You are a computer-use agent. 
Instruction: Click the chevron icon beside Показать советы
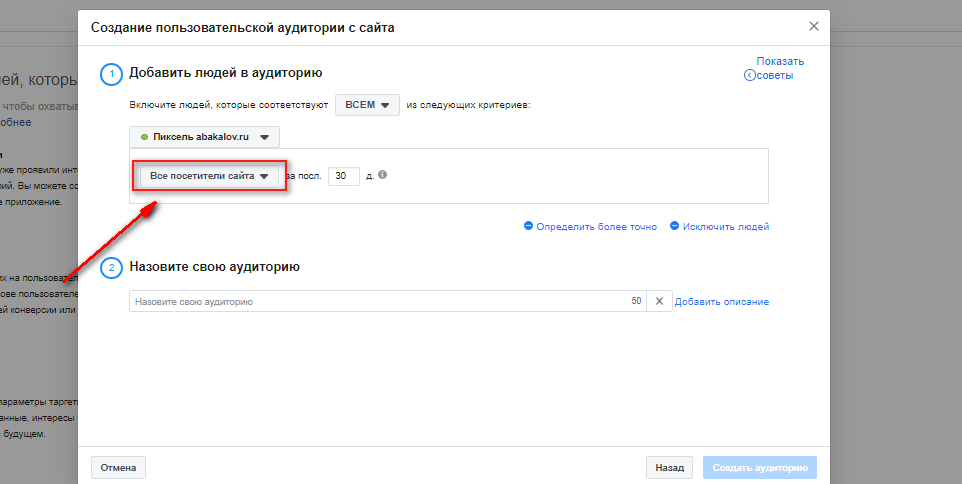(x=748, y=75)
